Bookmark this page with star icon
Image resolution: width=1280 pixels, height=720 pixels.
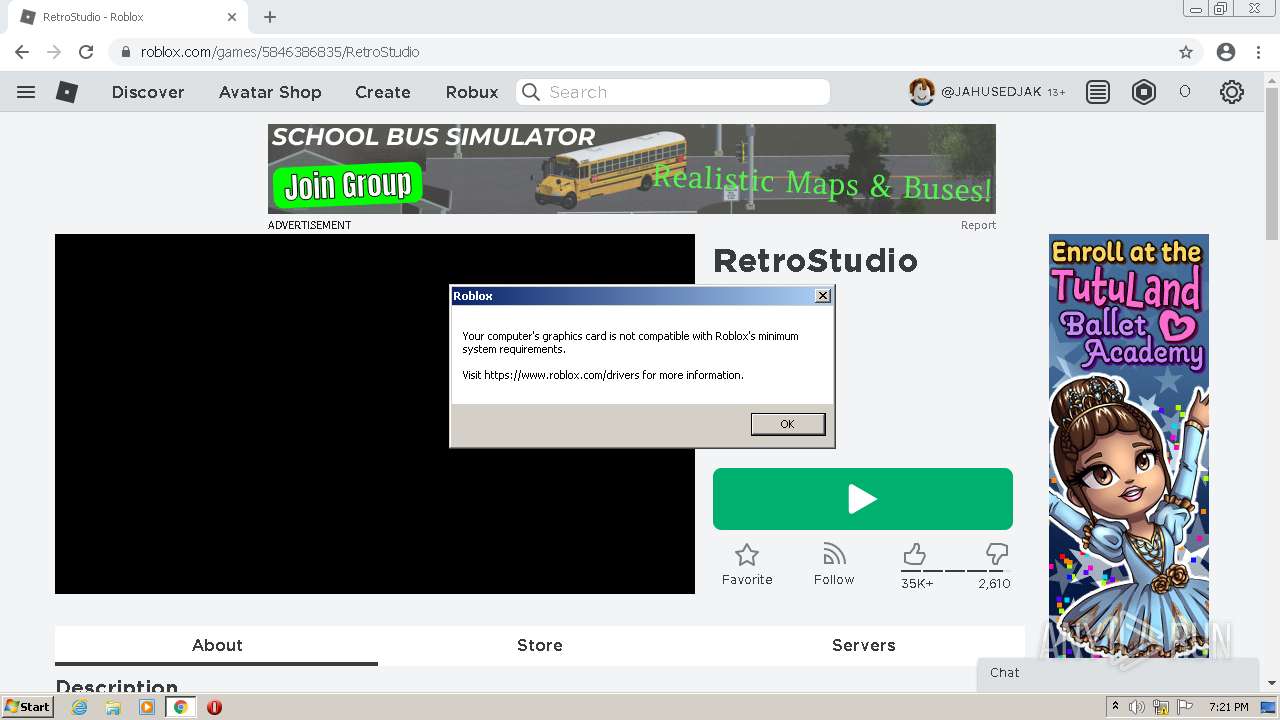pos(1186,52)
